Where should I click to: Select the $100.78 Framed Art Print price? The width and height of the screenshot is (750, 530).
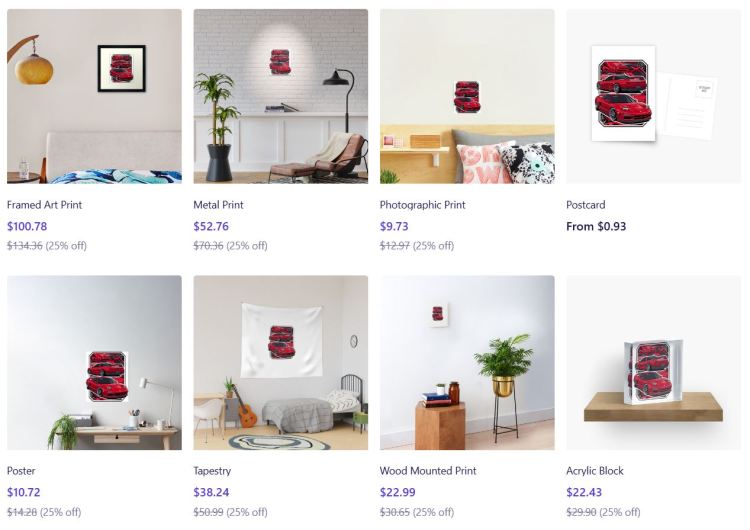[27, 226]
